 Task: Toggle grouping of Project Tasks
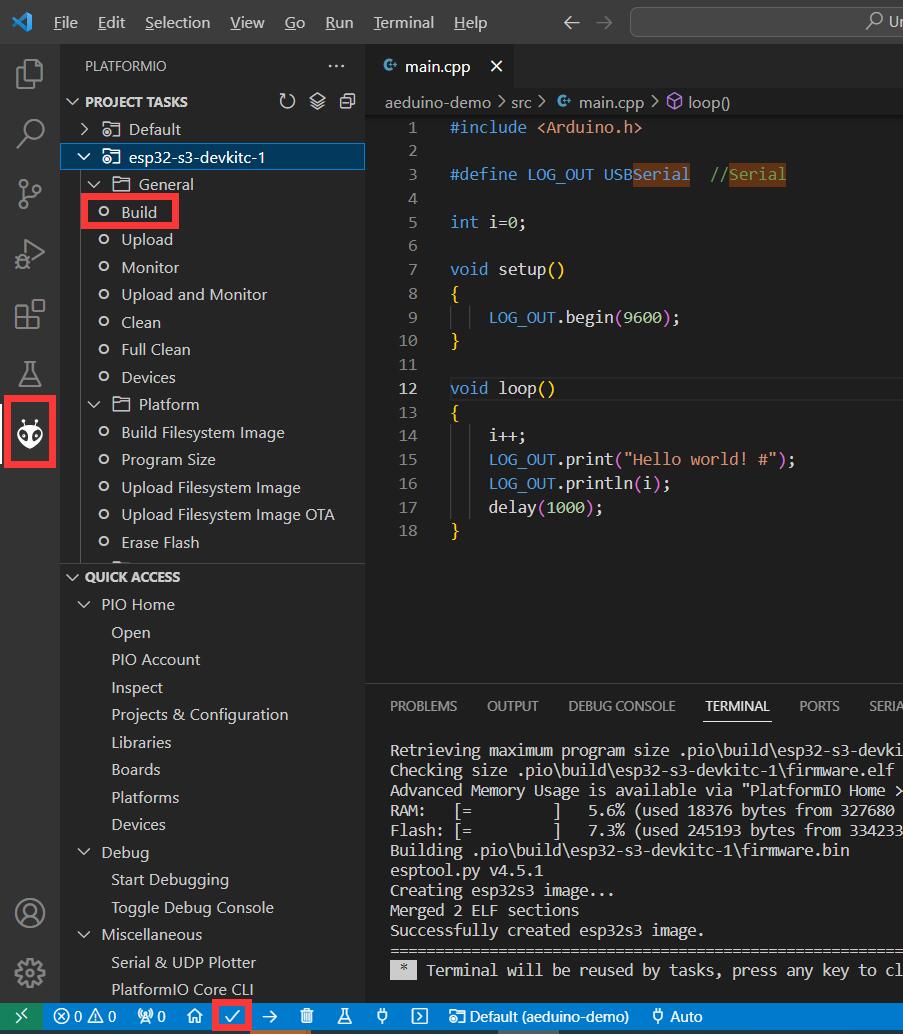[x=317, y=101]
